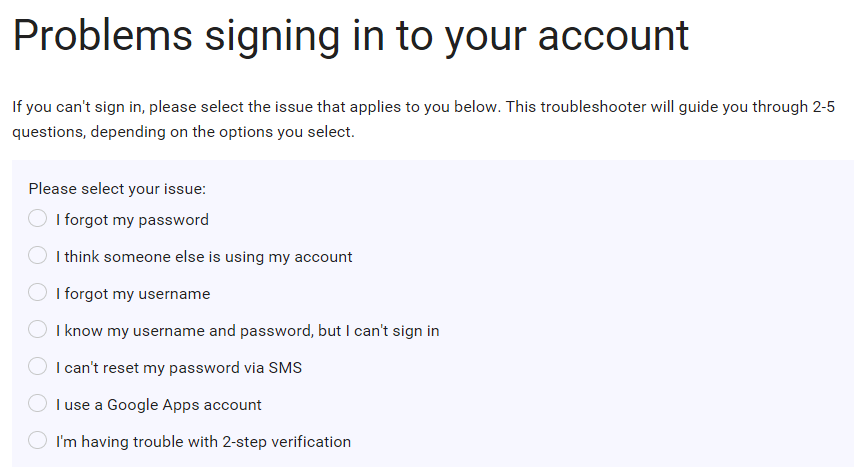
Task: Pick radio circle for 'can't sign in' option
Action: pyautogui.click(x=38, y=330)
